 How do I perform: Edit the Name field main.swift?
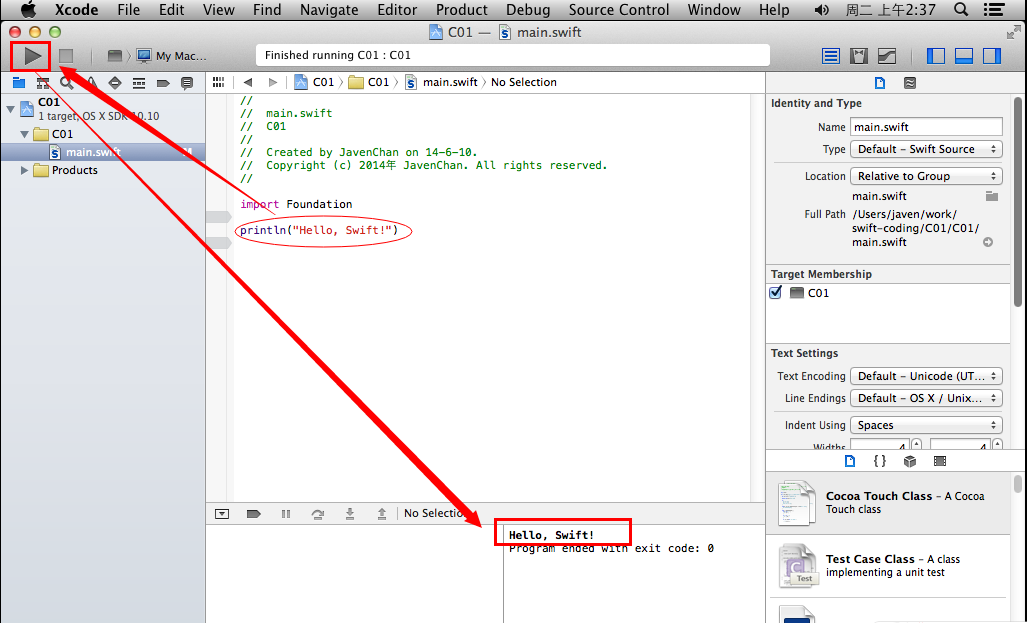click(x=926, y=126)
